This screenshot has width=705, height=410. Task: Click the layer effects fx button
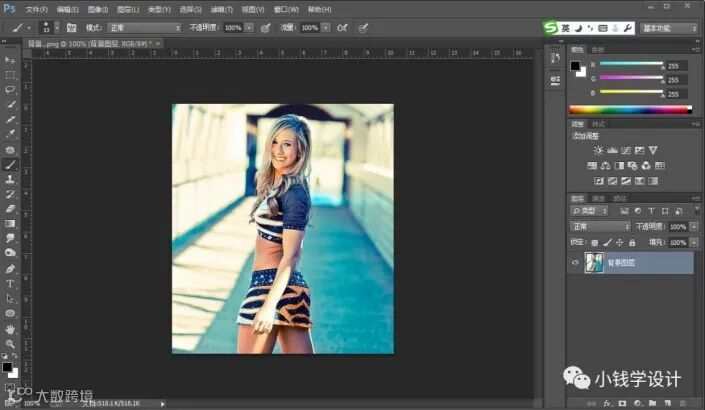click(x=607, y=403)
